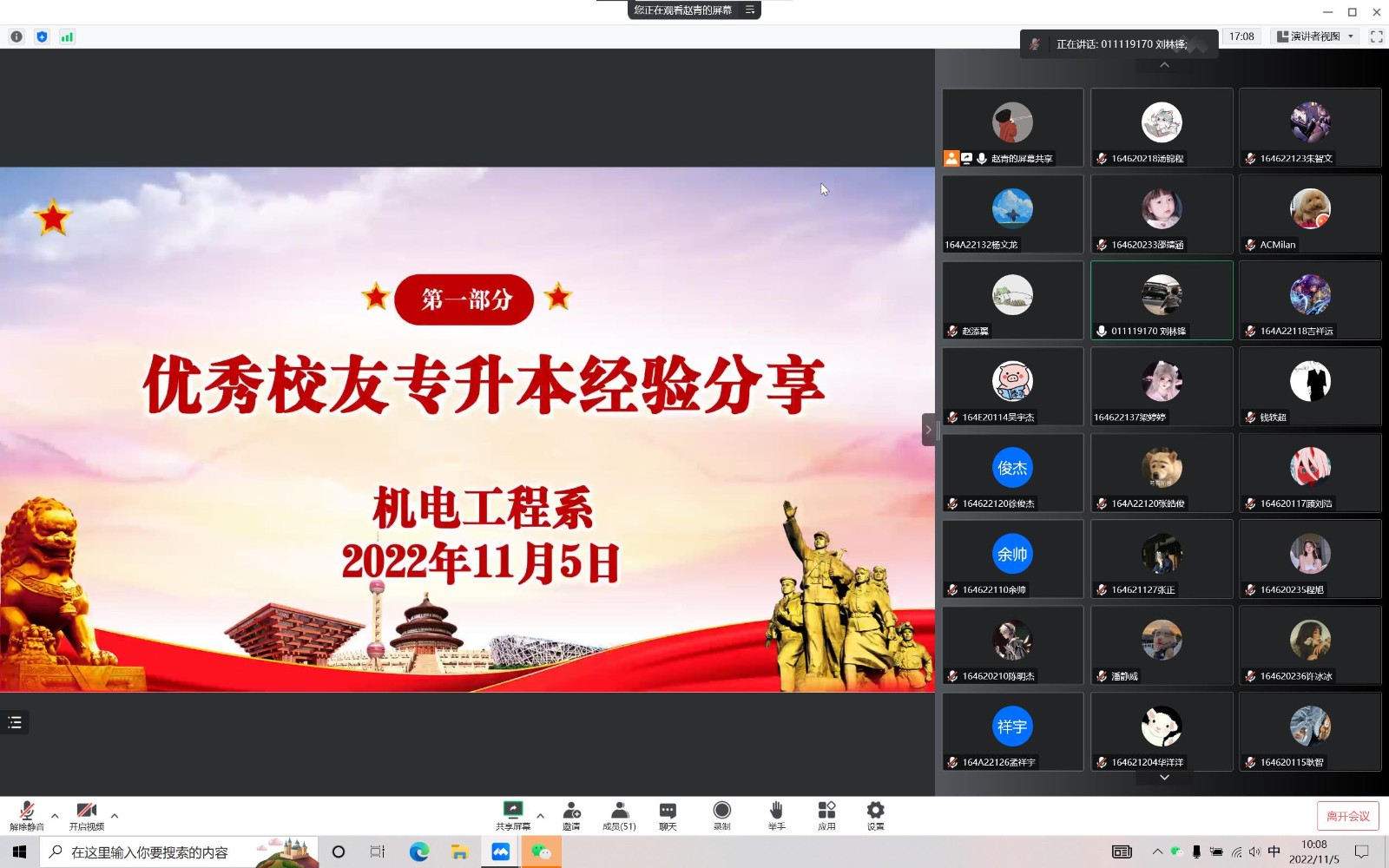Click the taskbar volume icon

[x=1254, y=852]
